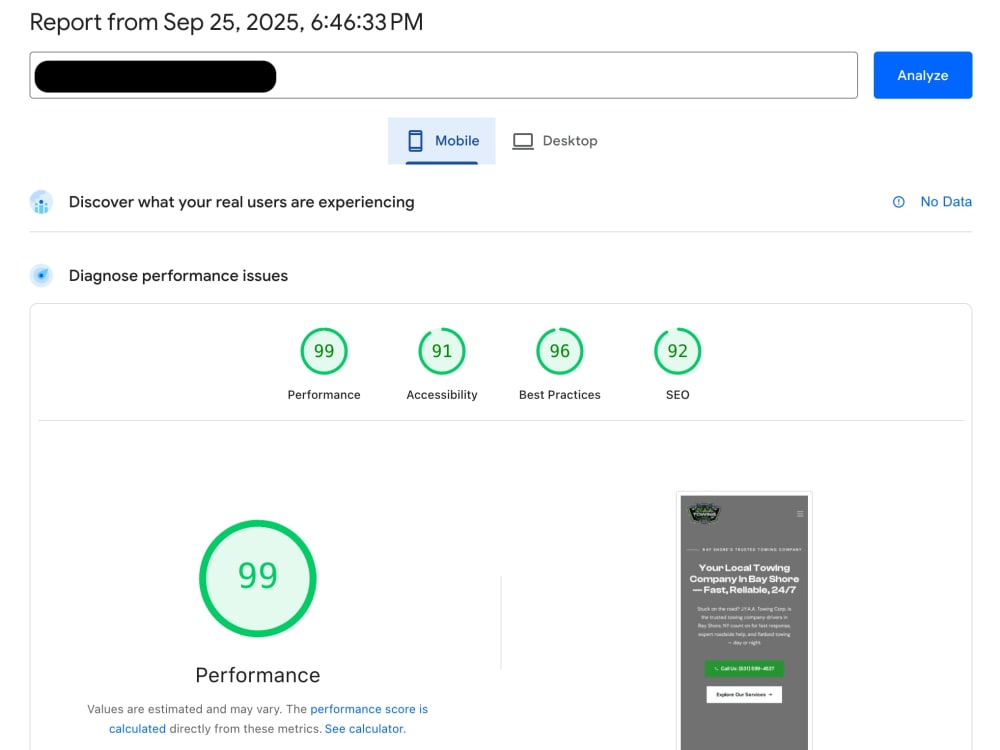Select the Accessibility 91 score gauge

point(442,351)
